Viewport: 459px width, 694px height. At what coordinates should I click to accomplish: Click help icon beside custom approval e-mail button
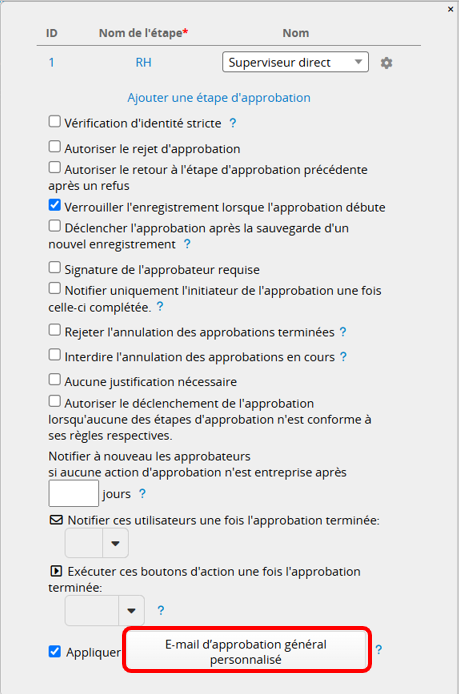pos(379,650)
